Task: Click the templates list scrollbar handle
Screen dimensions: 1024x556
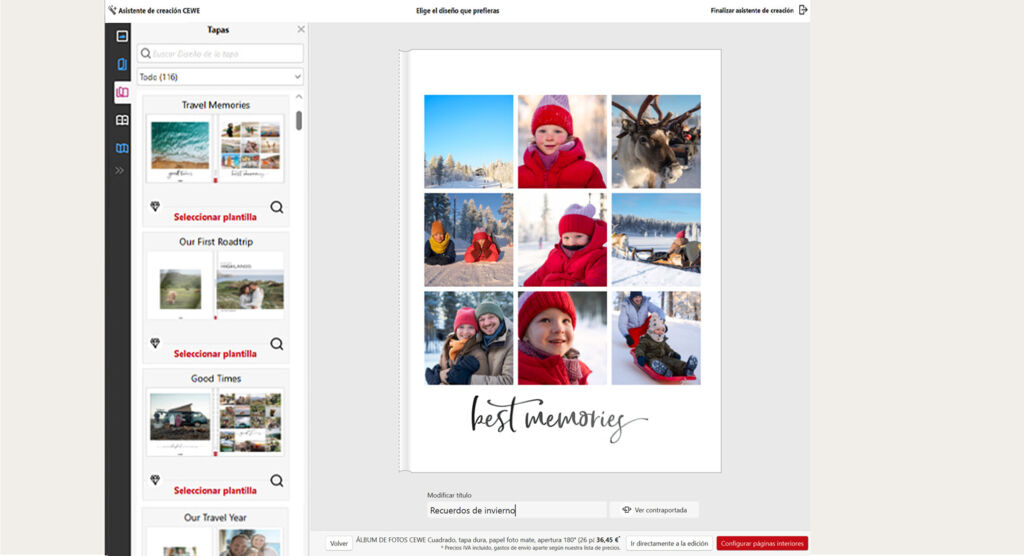Action: point(299,120)
